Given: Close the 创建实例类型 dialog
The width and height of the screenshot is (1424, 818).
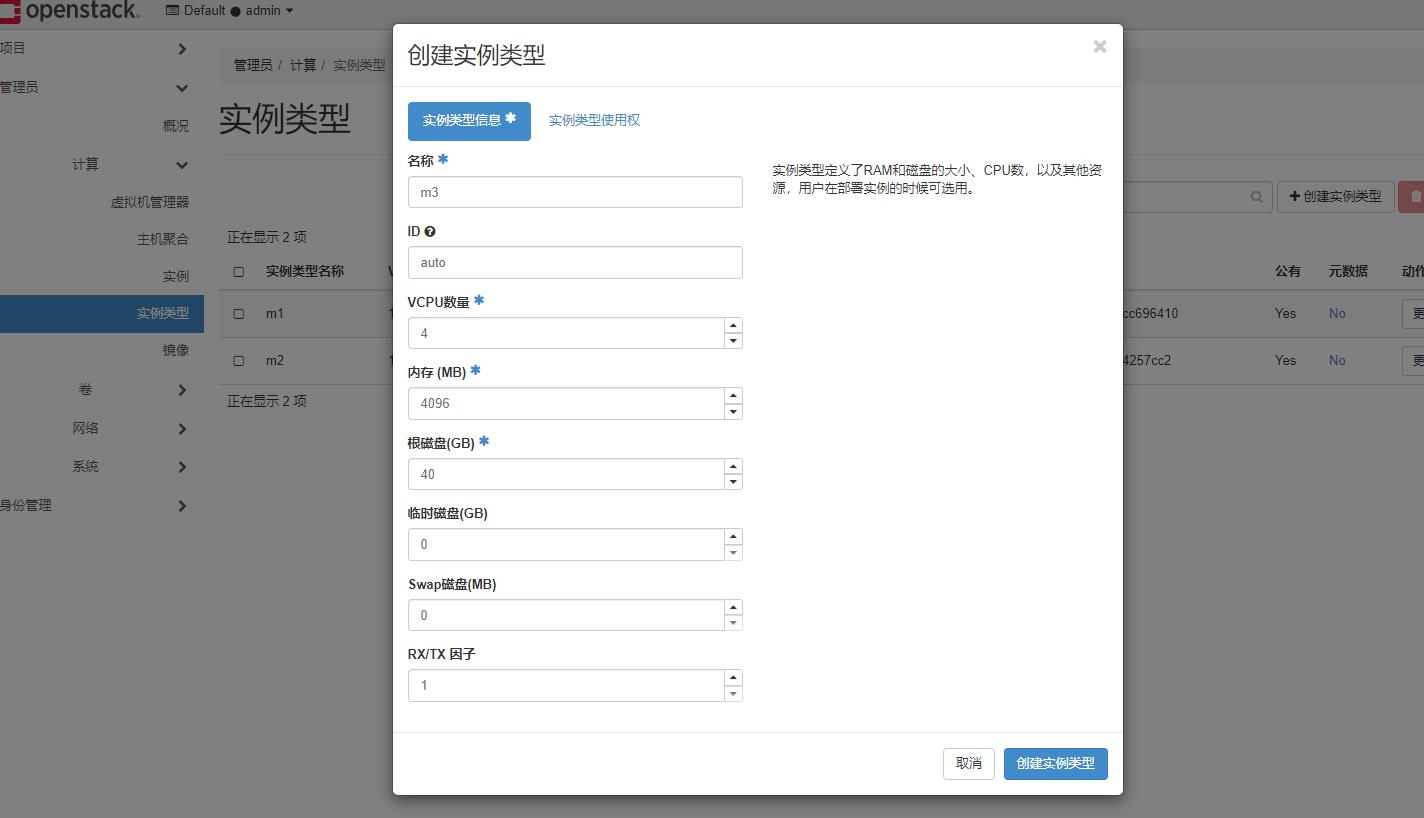Looking at the screenshot, I should [1100, 47].
